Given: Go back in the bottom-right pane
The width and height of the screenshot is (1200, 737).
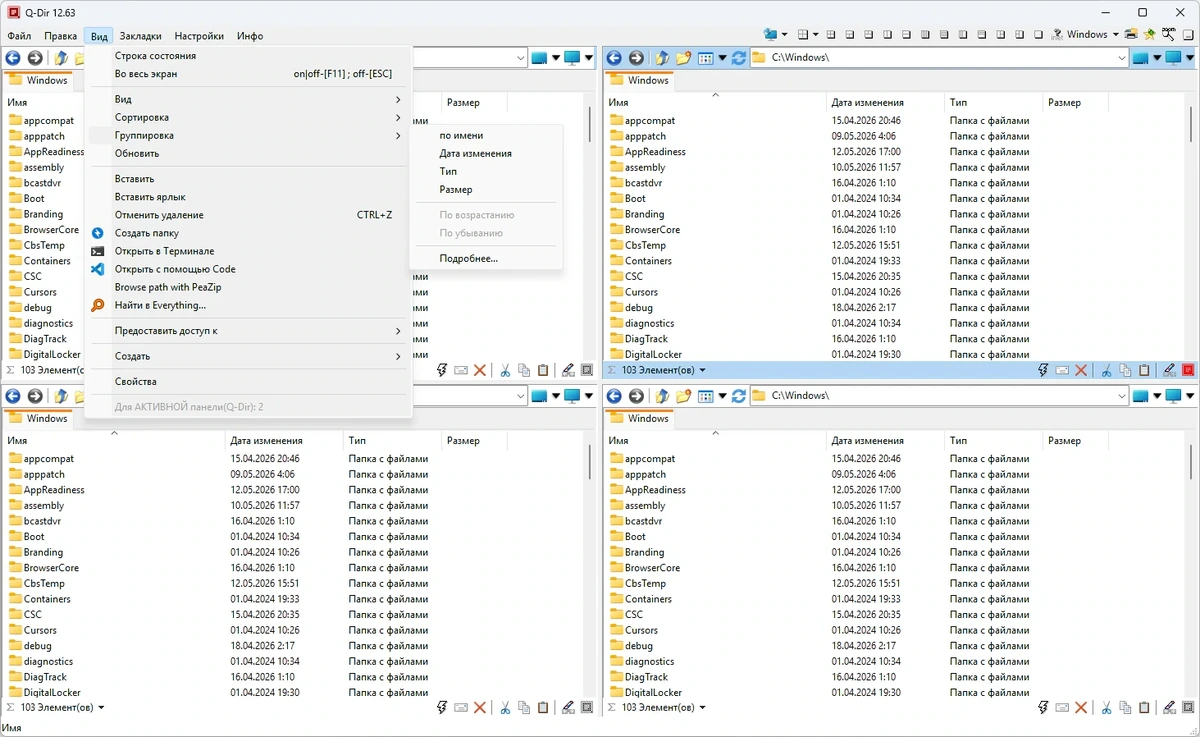Looking at the screenshot, I should (614, 396).
